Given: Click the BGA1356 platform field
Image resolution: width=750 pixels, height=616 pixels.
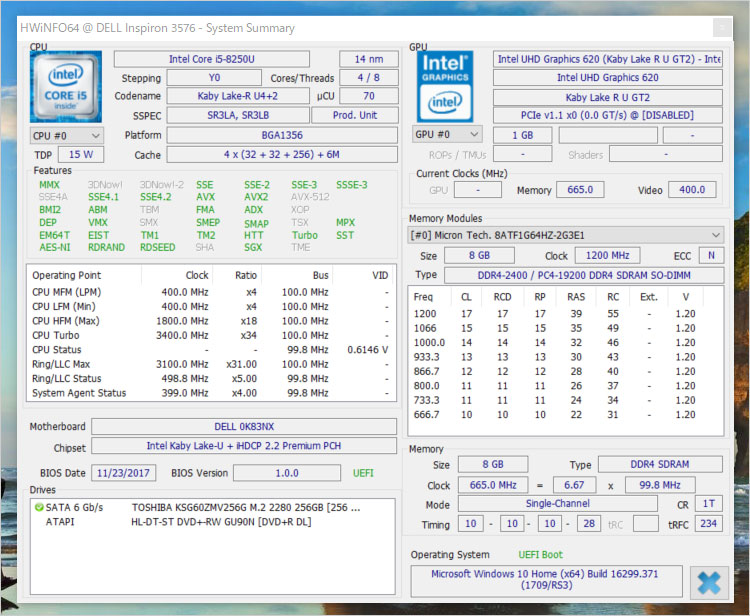Looking at the screenshot, I should (282, 135).
